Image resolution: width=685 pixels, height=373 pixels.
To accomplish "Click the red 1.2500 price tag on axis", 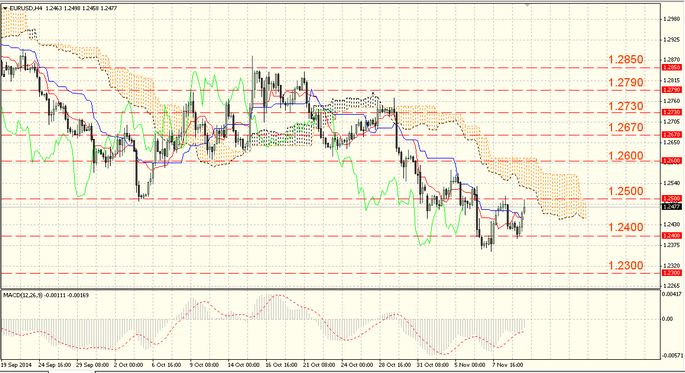I will tap(672, 198).
